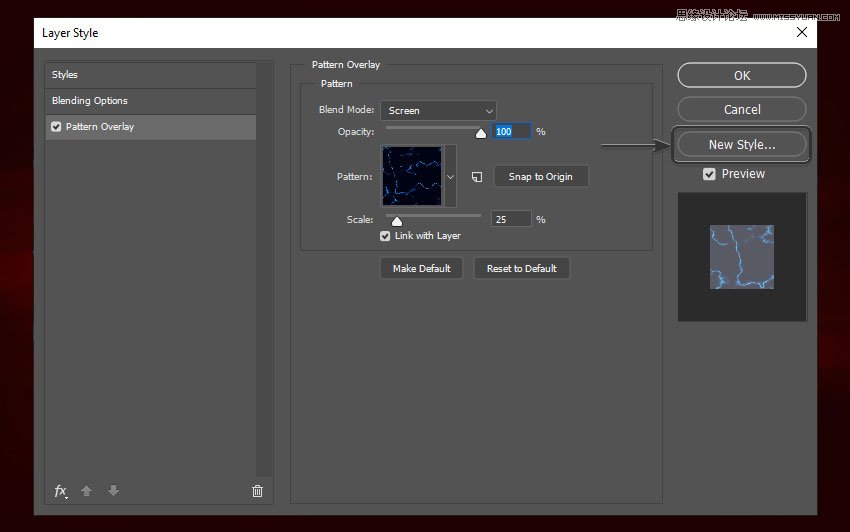Click the blue lightning pattern swatch
Viewport: 850px width, 532px height.
tap(411, 176)
